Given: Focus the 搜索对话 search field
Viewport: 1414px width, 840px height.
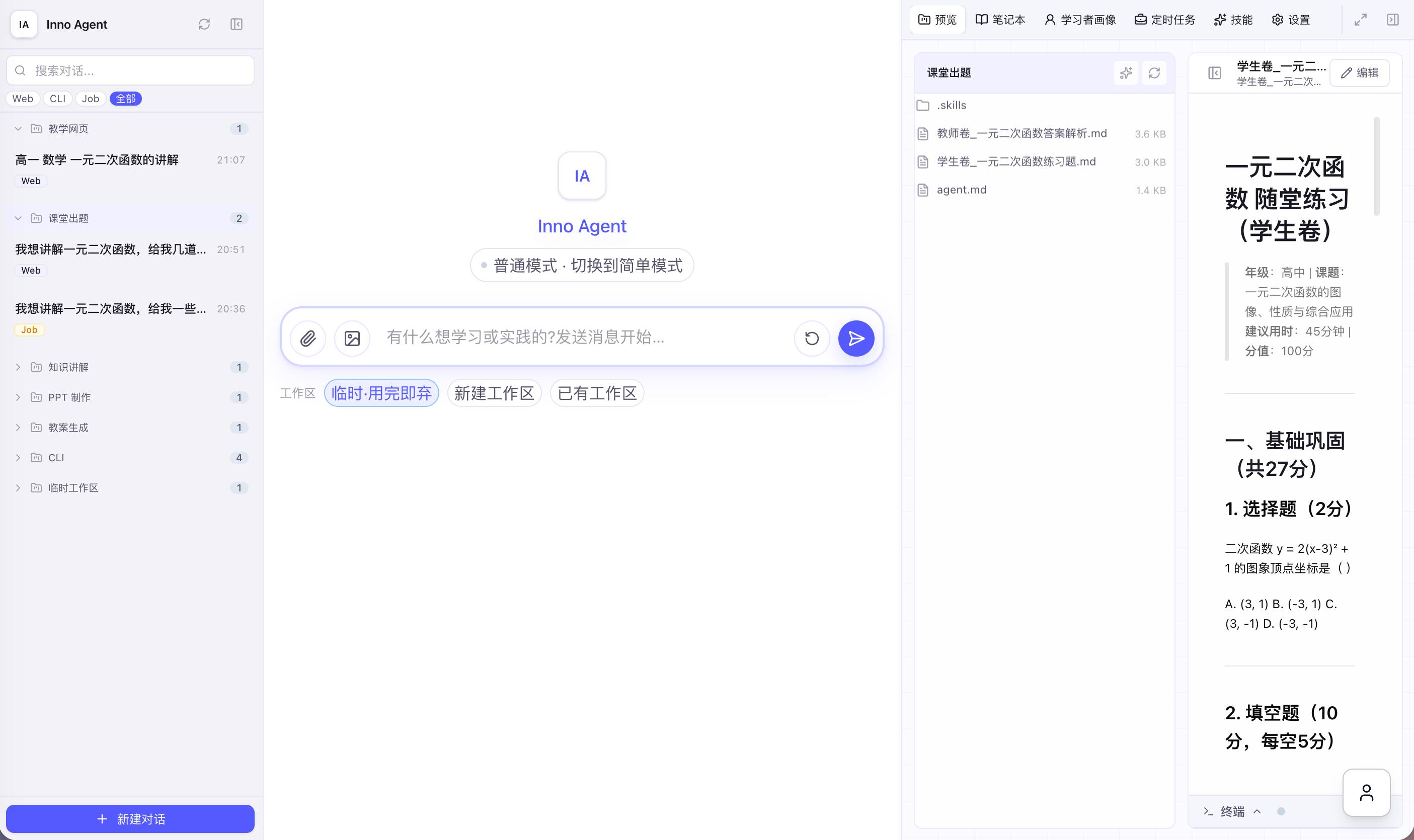Looking at the screenshot, I should click(130, 71).
